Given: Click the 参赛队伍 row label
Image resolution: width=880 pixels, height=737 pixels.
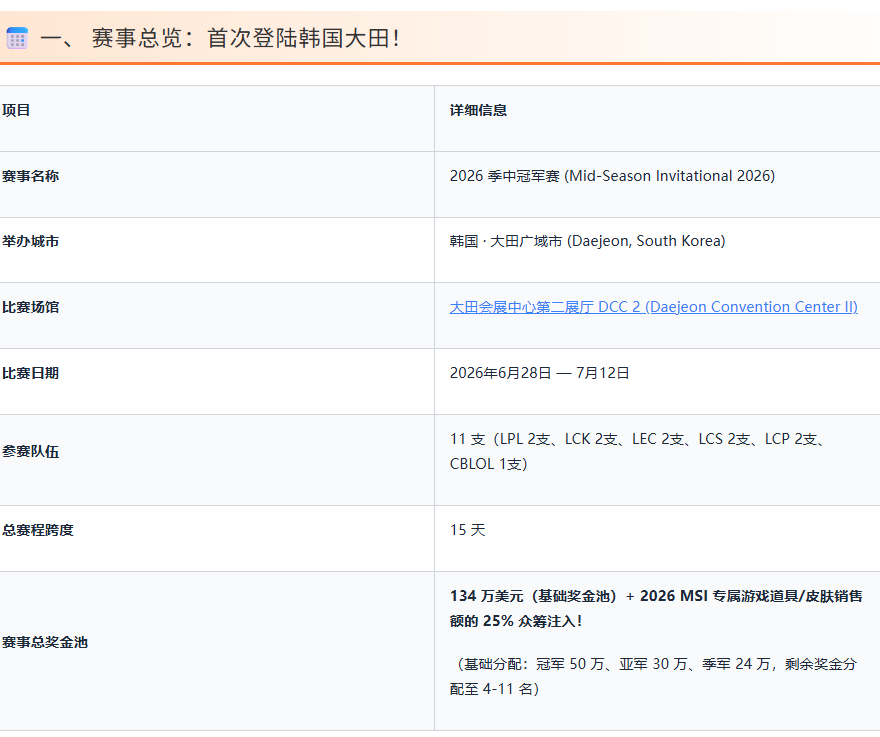Looking at the screenshot, I should coord(30,451).
